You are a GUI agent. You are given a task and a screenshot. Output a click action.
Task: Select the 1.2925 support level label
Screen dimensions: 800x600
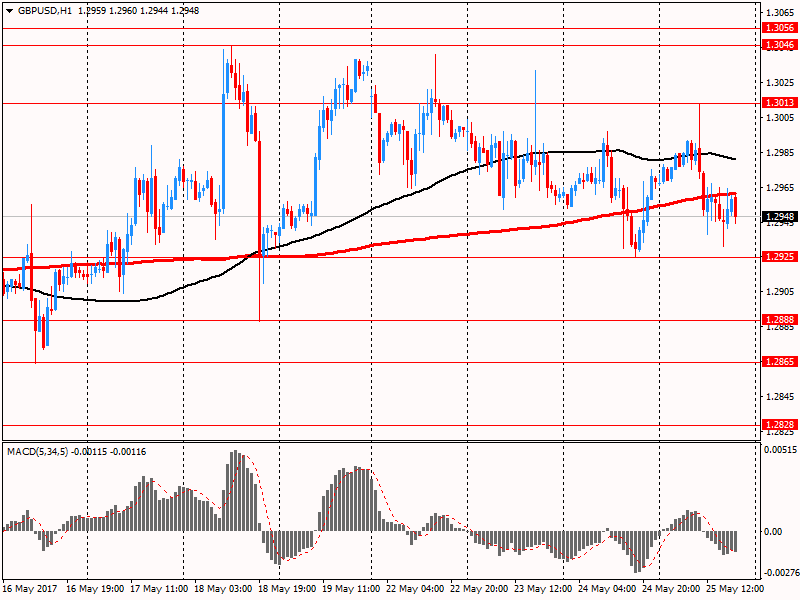(780, 257)
